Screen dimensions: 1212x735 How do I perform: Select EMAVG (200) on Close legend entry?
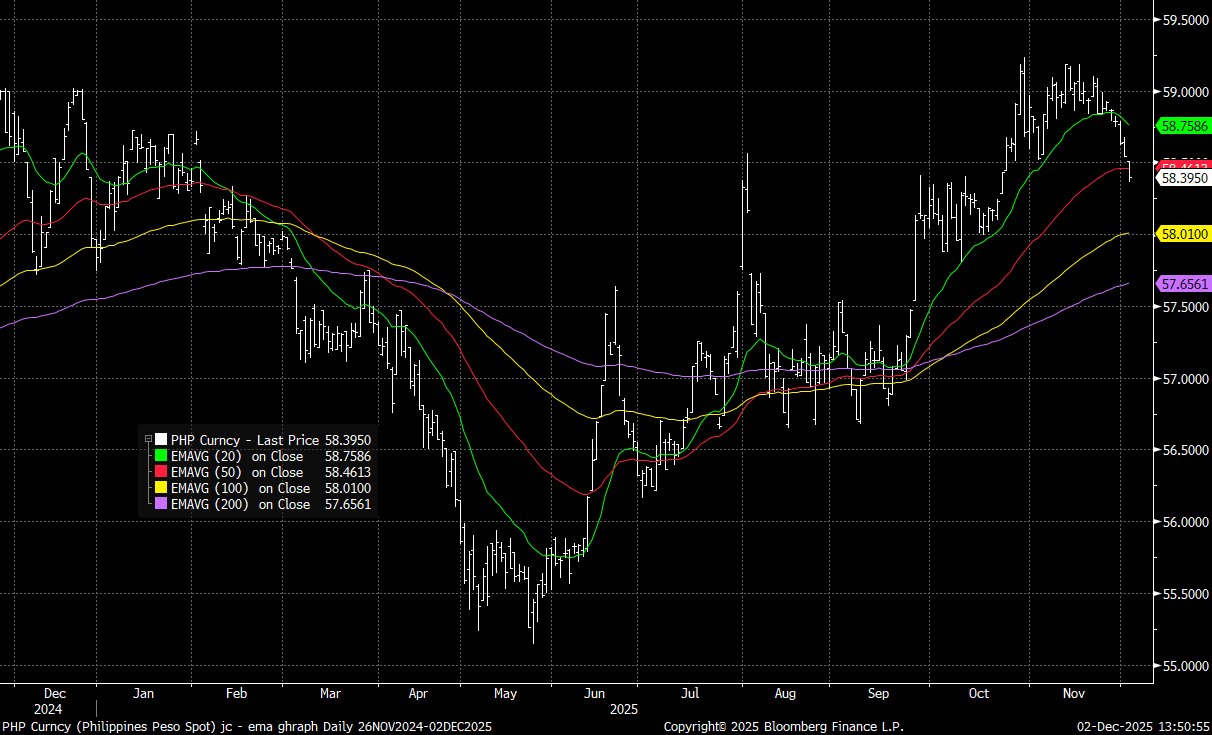coord(240,504)
